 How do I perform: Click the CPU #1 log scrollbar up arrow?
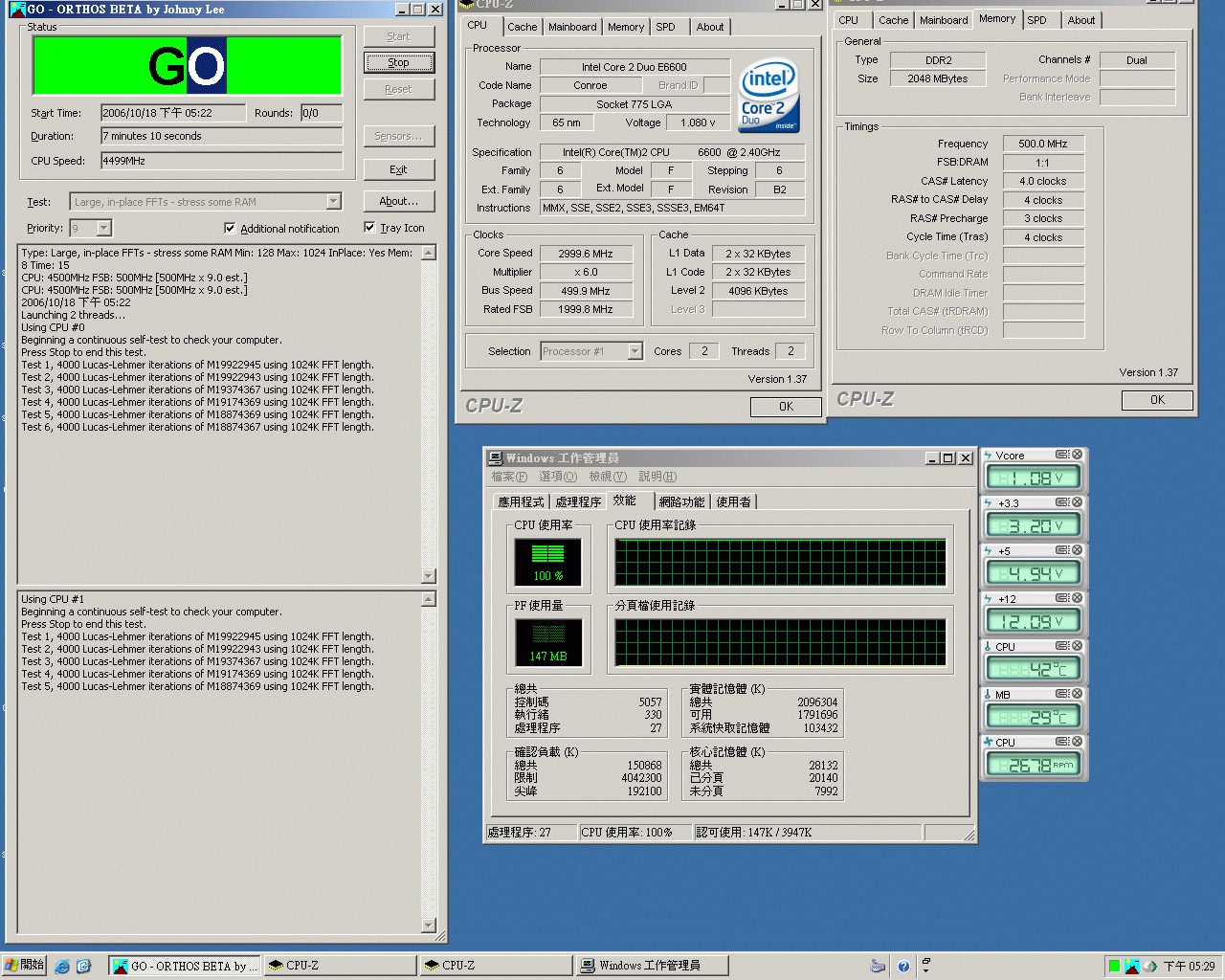[x=429, y=599]
